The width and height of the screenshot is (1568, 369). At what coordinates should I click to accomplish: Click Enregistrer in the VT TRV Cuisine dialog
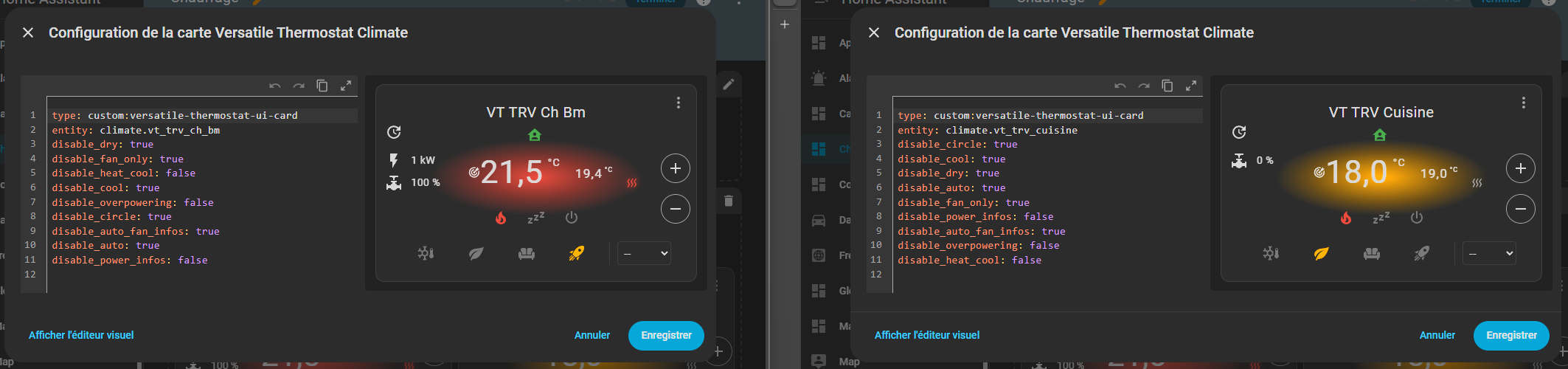pyautogui.click(x=1511, y=335)
